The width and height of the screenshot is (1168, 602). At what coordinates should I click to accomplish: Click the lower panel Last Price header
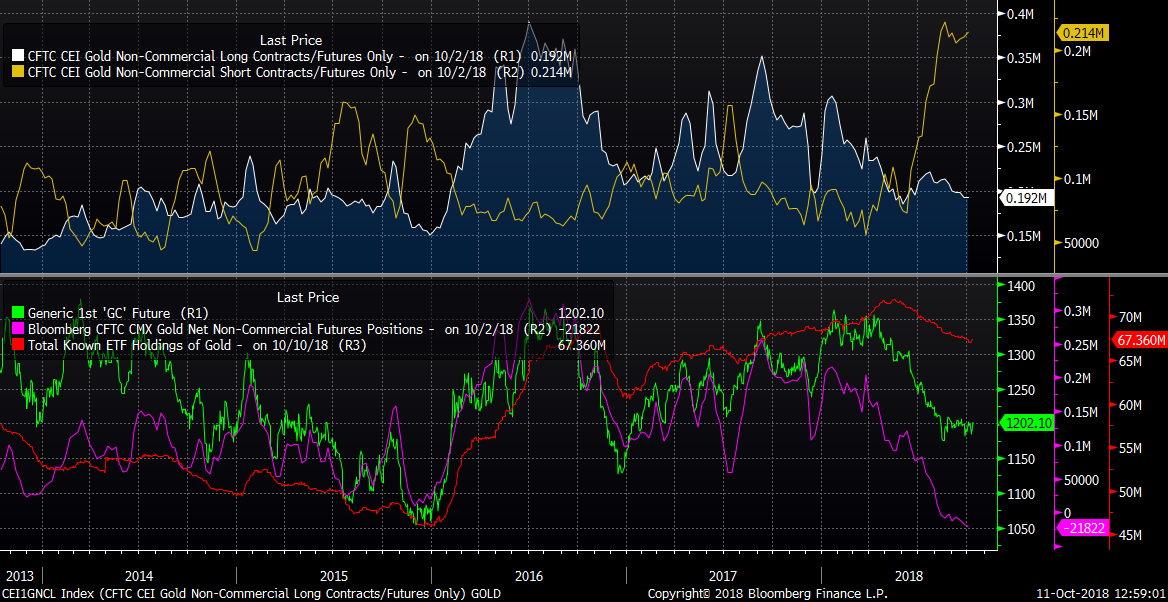coord(307,297)
